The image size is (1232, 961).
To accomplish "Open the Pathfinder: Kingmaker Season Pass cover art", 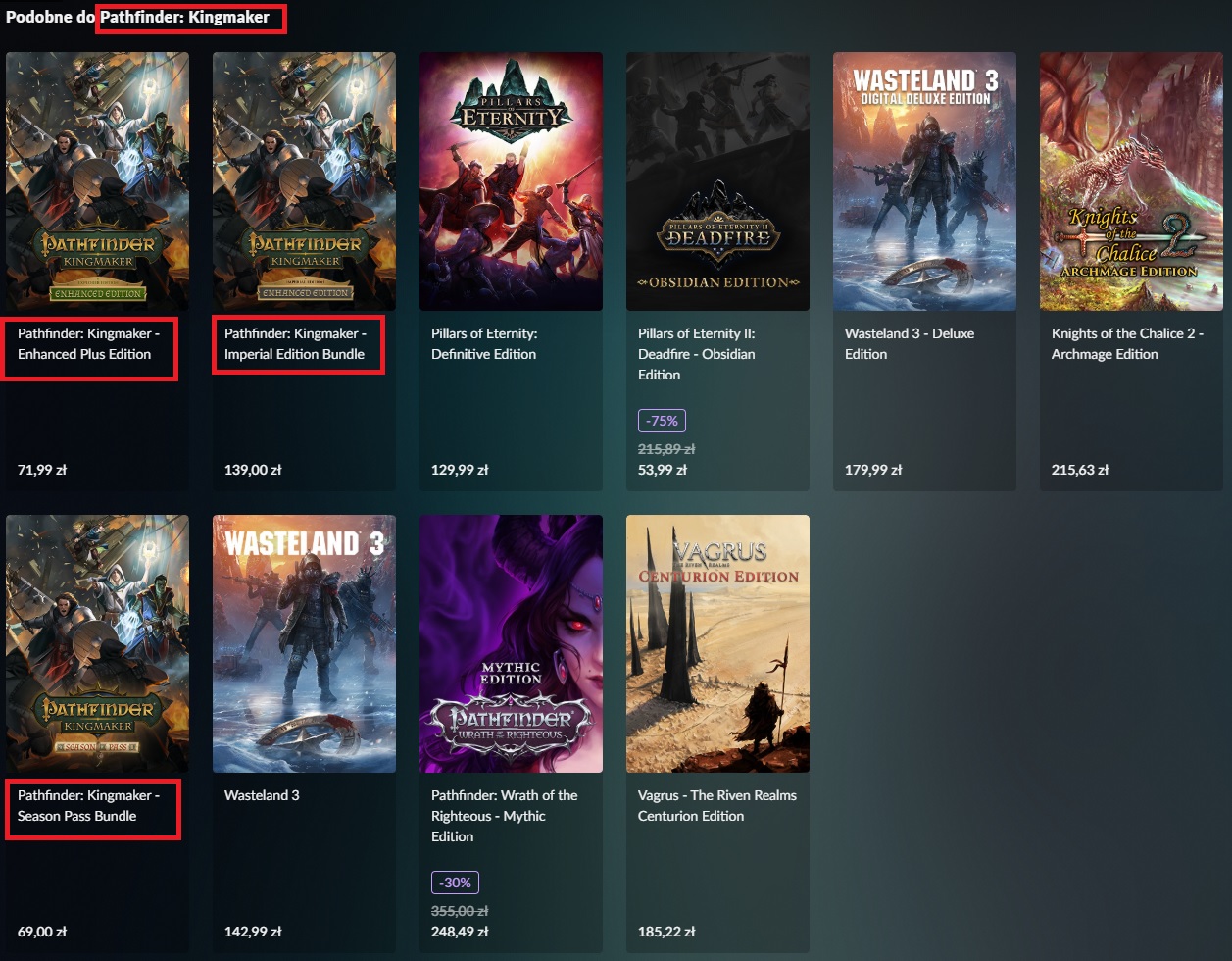I will pyautogui.click(x=97, y=643).
